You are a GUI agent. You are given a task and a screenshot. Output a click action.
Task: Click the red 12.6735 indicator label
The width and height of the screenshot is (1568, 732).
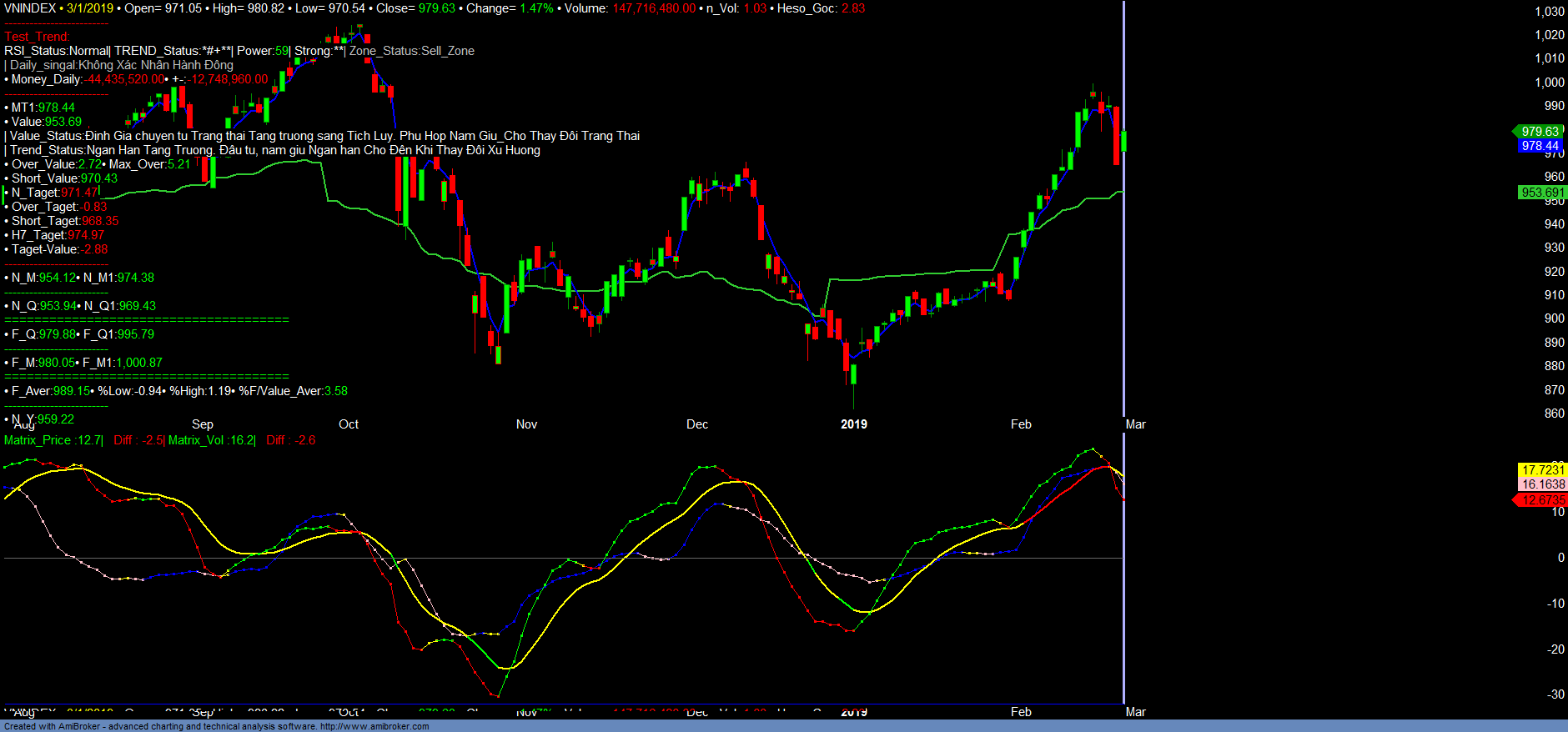pyautogui.click(x=1542, y=500)
